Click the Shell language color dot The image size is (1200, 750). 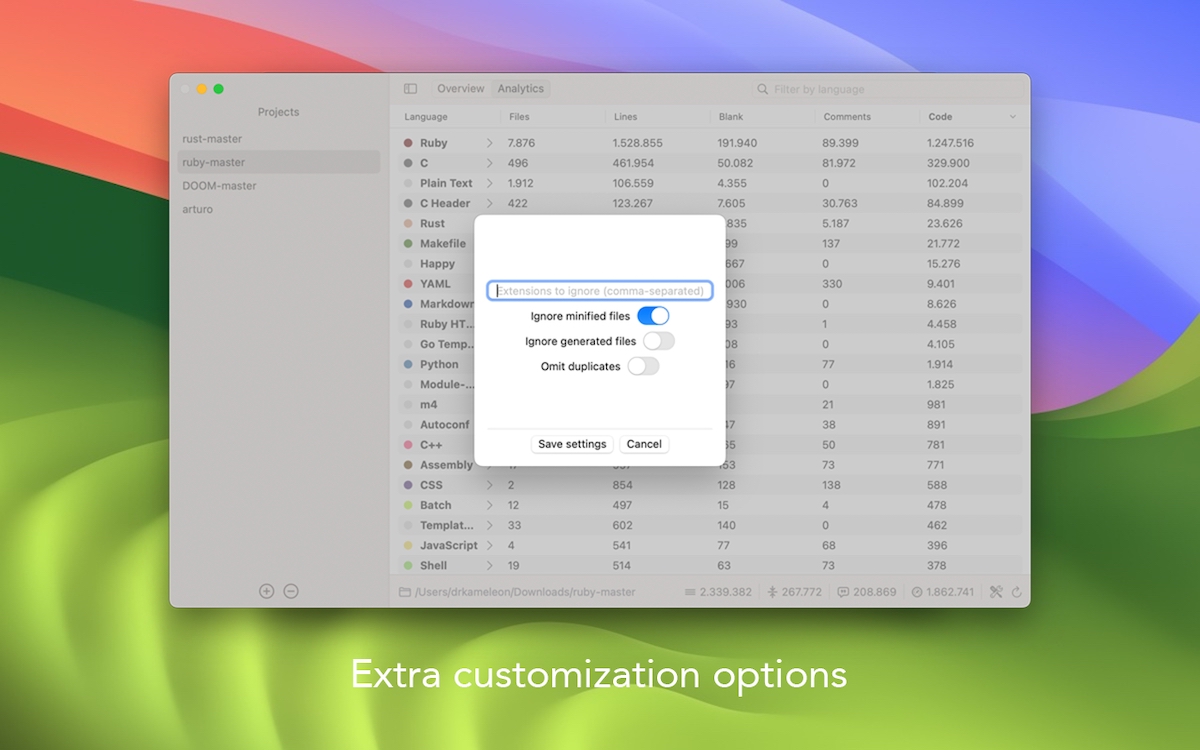point(408,566)
